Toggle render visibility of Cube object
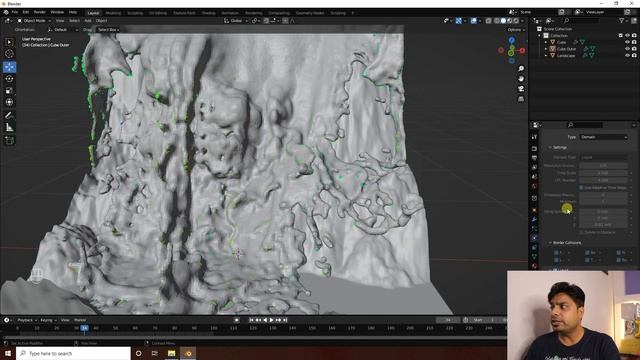Viewport: 640px width, 360px height. pos(634,42)
